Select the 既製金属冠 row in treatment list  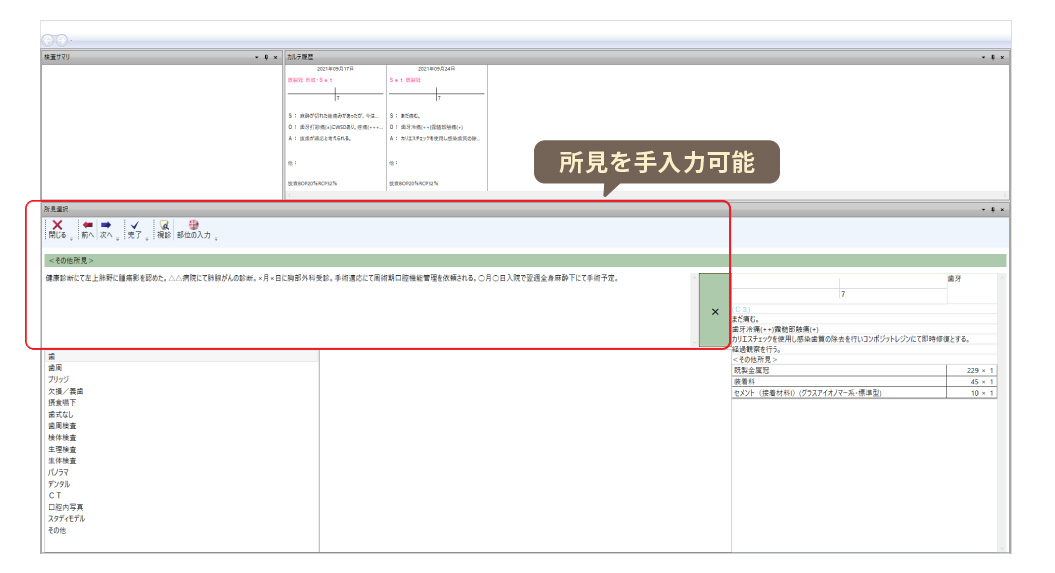(x=838, y=369)
